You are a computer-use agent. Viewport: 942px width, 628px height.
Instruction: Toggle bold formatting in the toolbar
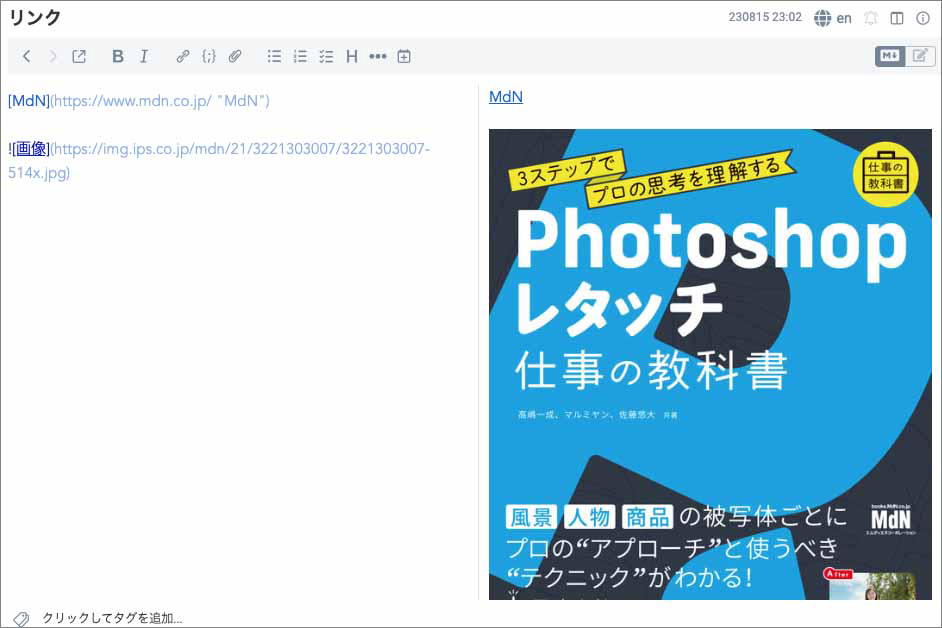(118, 56)
